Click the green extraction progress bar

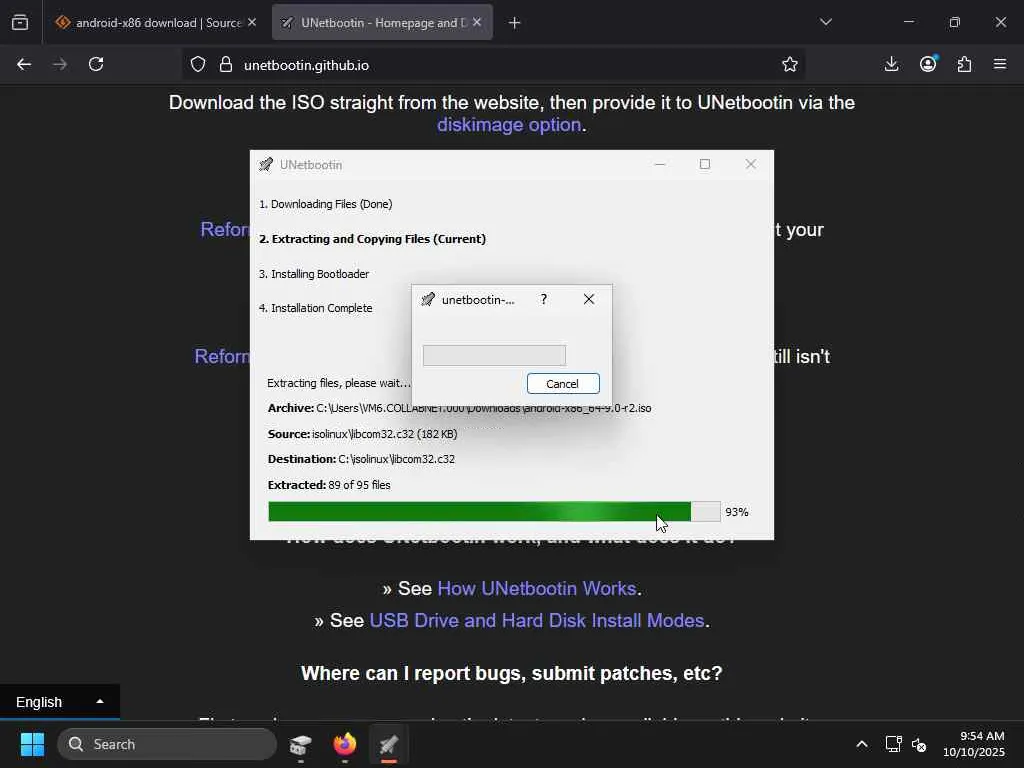(x=494, y=511)
